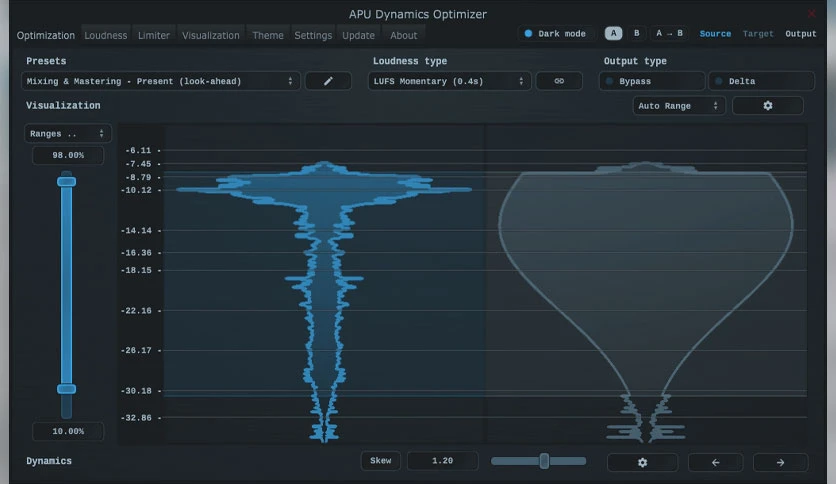The image size is (836, 484).
Task: Switch to the Update tab
Action: point(358,35)
